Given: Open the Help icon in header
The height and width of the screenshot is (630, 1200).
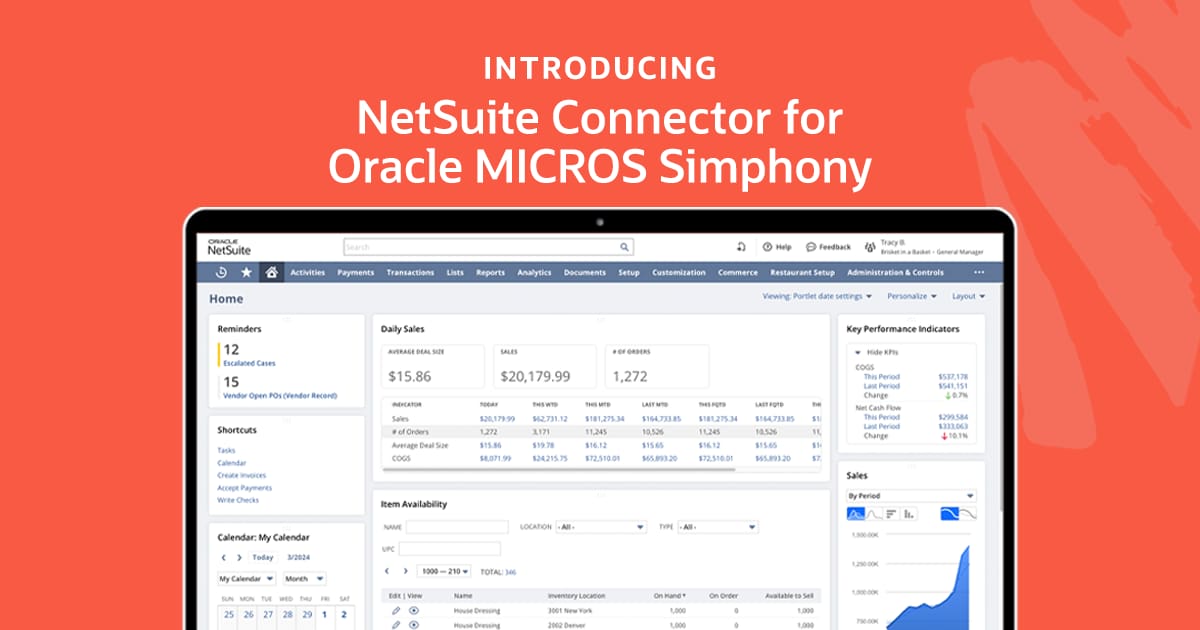Looking at the screenshot, I should [x=767, y=247].
